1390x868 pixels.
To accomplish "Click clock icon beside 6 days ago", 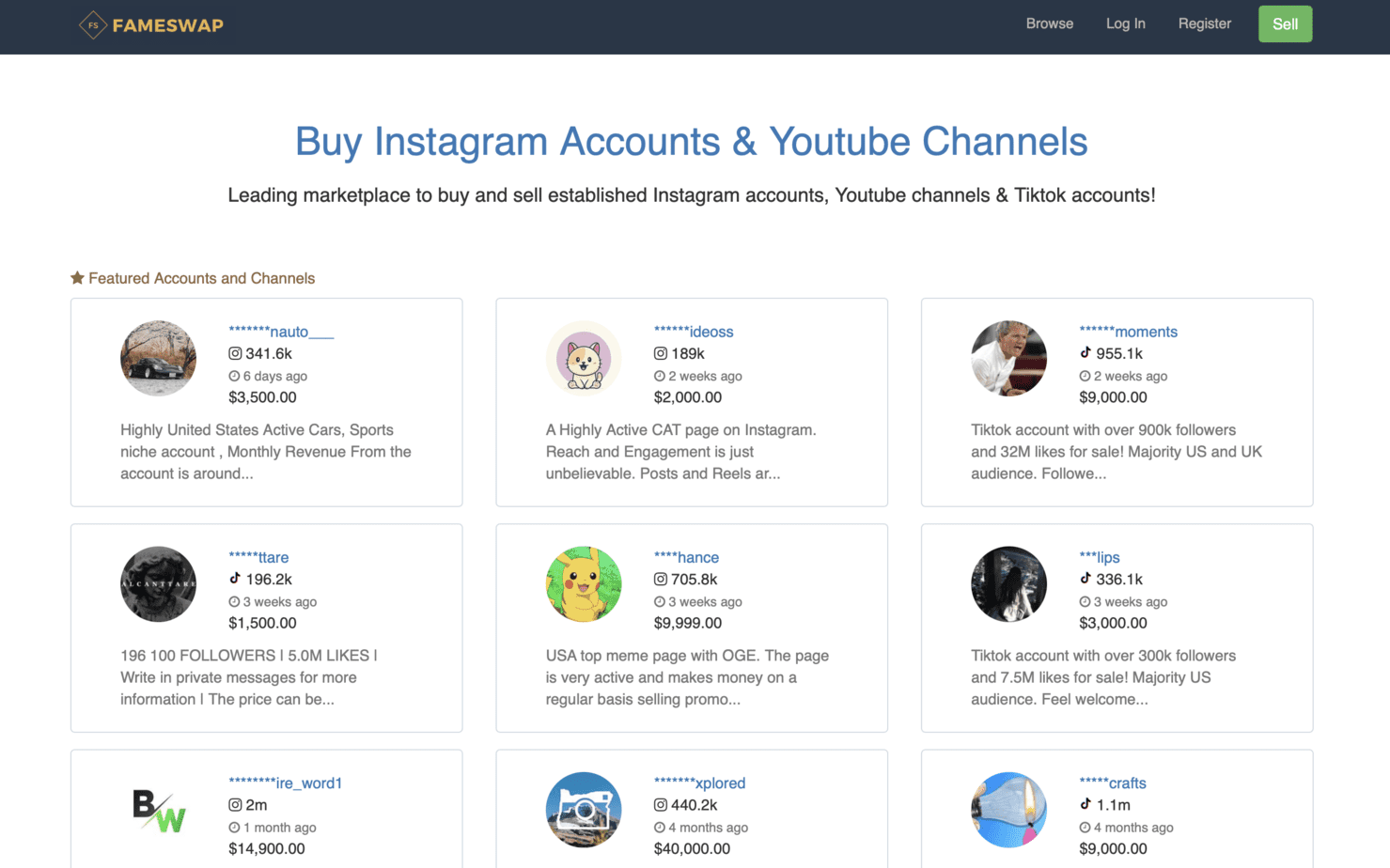I will (234, 376).
